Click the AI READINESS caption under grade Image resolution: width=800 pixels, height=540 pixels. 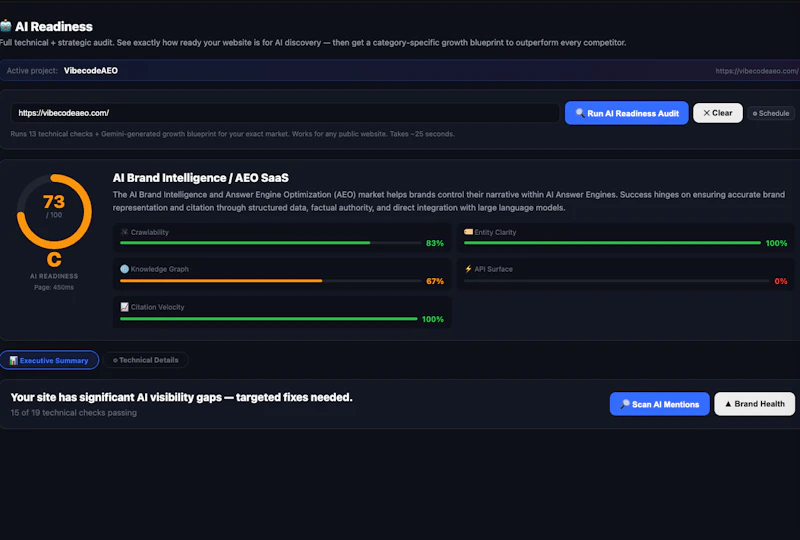click(x=54, y=276)
